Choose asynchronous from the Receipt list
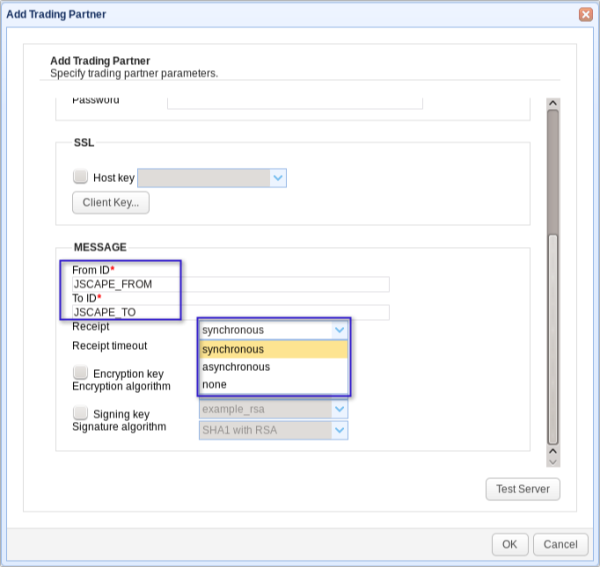 273,367
